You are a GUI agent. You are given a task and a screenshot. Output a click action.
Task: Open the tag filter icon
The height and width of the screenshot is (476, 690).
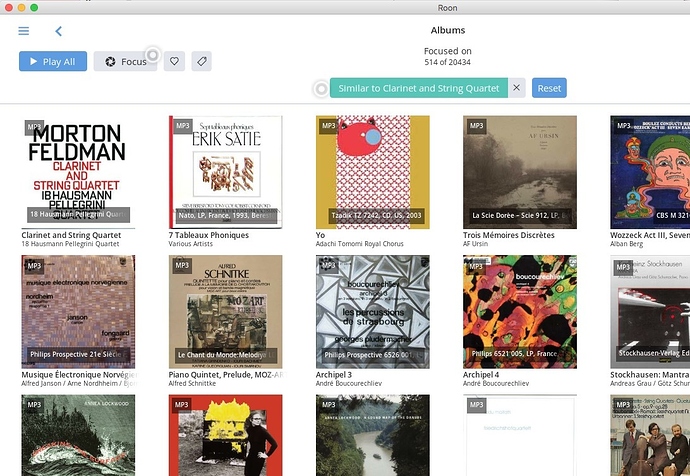202,61
